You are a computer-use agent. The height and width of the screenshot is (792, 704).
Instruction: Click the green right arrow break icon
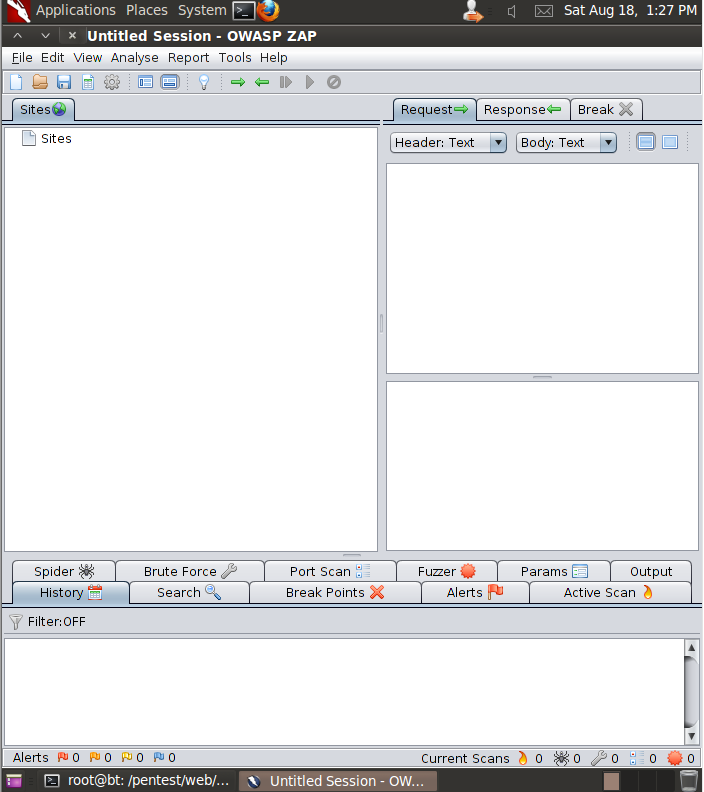pyautogui.click(x=238, y=82)
